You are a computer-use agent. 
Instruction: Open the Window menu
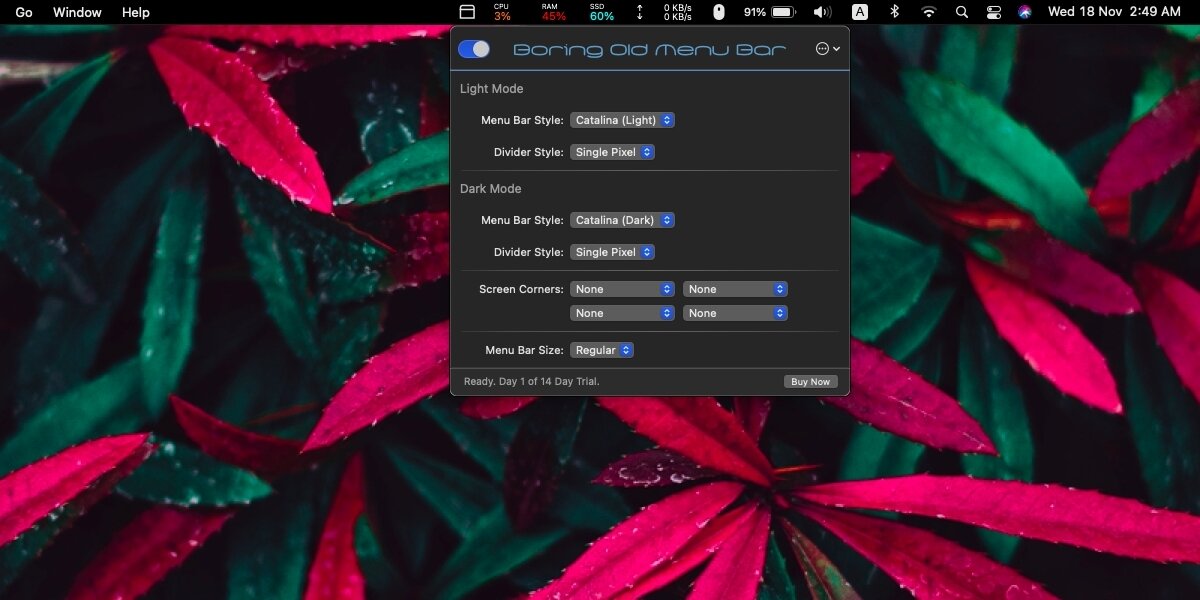coord(77,12)
